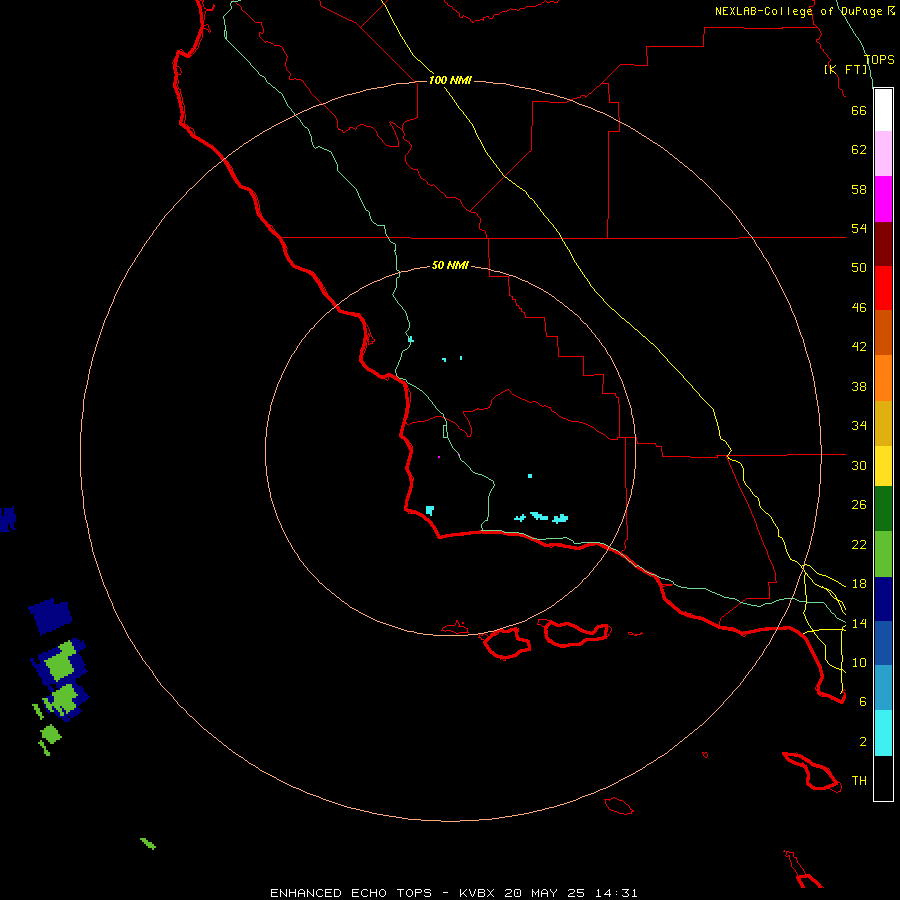This screenshot has height=900, width=900.
Task: Click the bright red legend swatch
Action: (883, 288)
